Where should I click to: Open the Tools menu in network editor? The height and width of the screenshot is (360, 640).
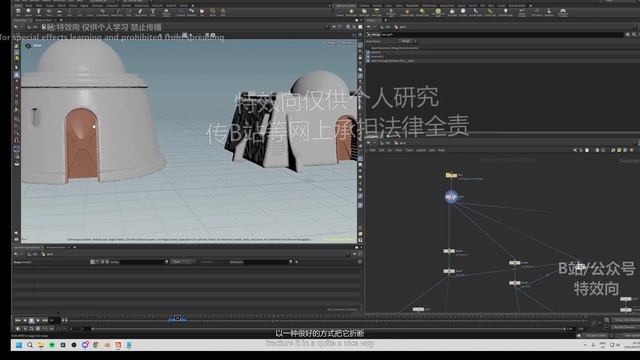pos(409,150)
